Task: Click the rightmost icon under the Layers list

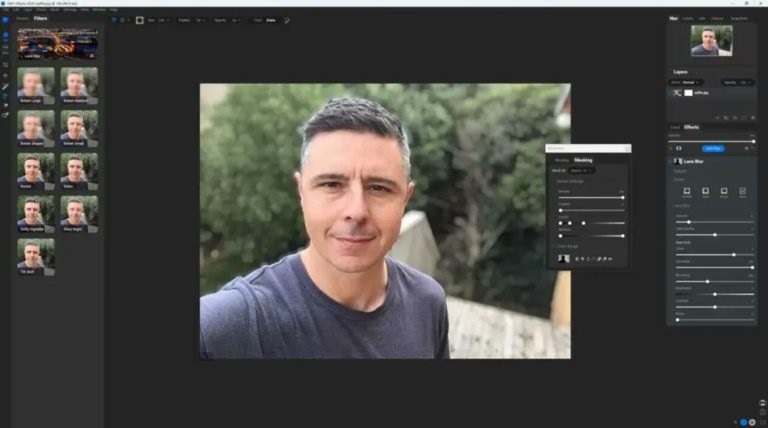Action: click(x=753, y=118)
